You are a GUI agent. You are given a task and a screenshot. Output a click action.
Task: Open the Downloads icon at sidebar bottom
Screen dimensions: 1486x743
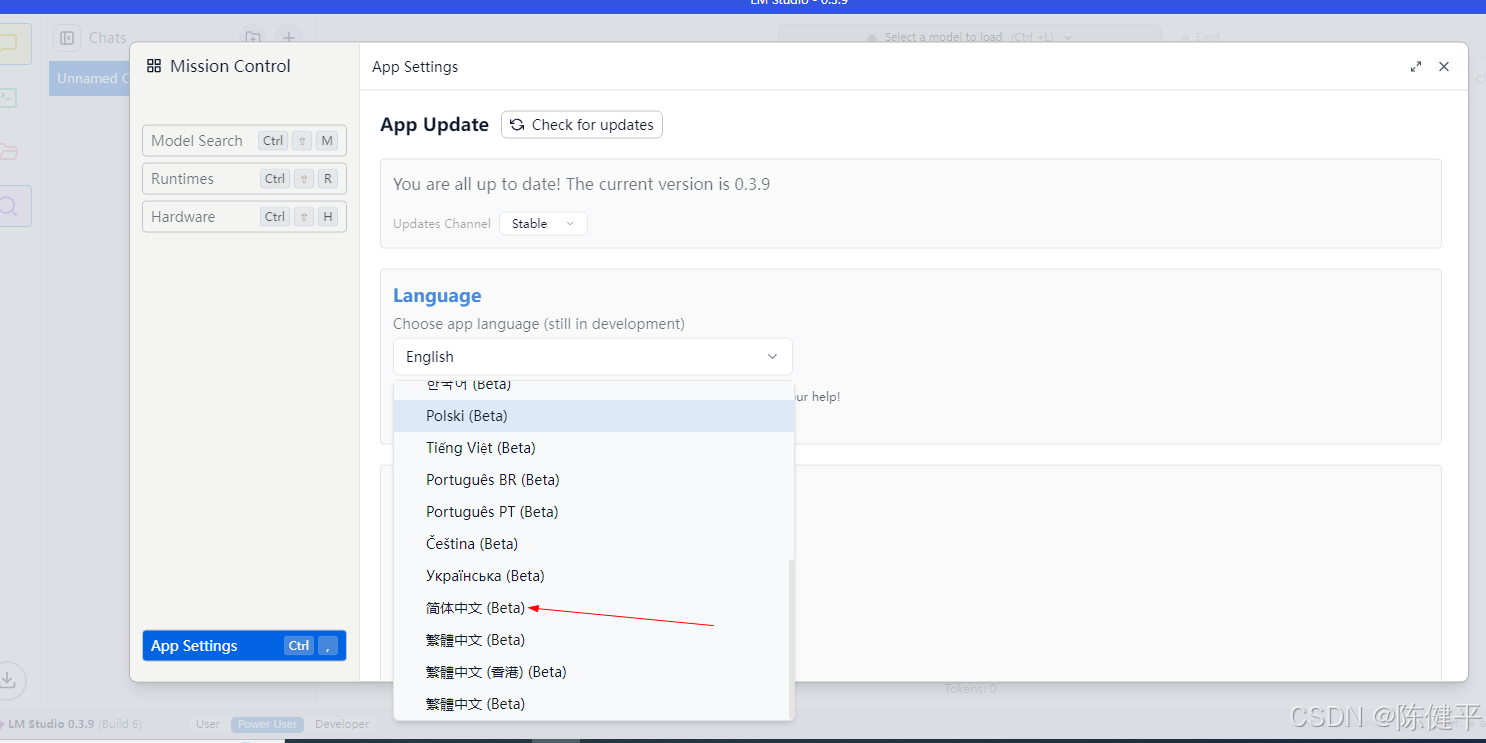click(9, 679)
